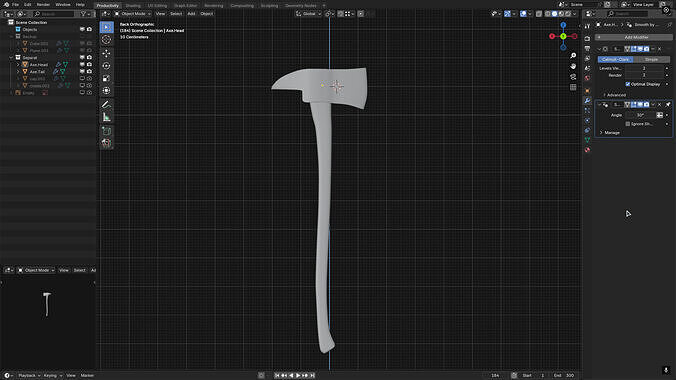Open the Object properties orange square tab

click(587, 91)
